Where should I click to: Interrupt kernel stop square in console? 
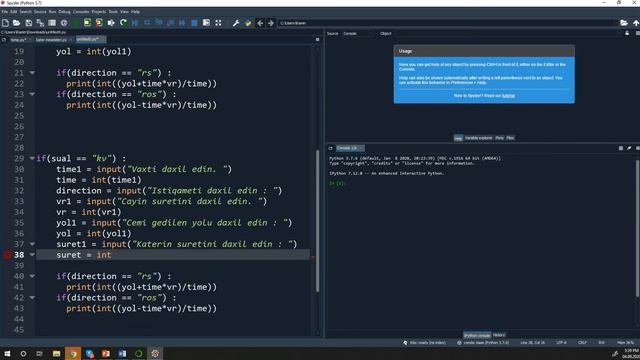pos(621,148)
